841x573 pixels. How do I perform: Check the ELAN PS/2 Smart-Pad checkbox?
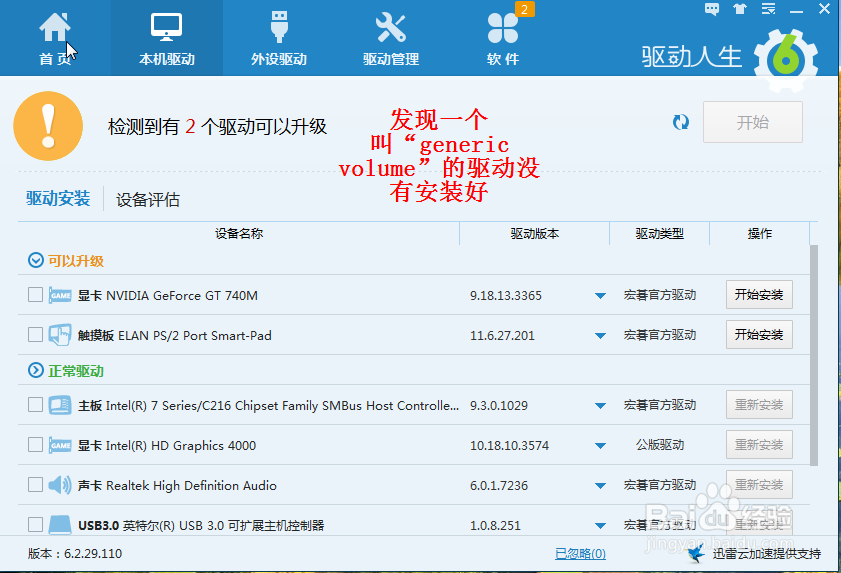(35, 335)
